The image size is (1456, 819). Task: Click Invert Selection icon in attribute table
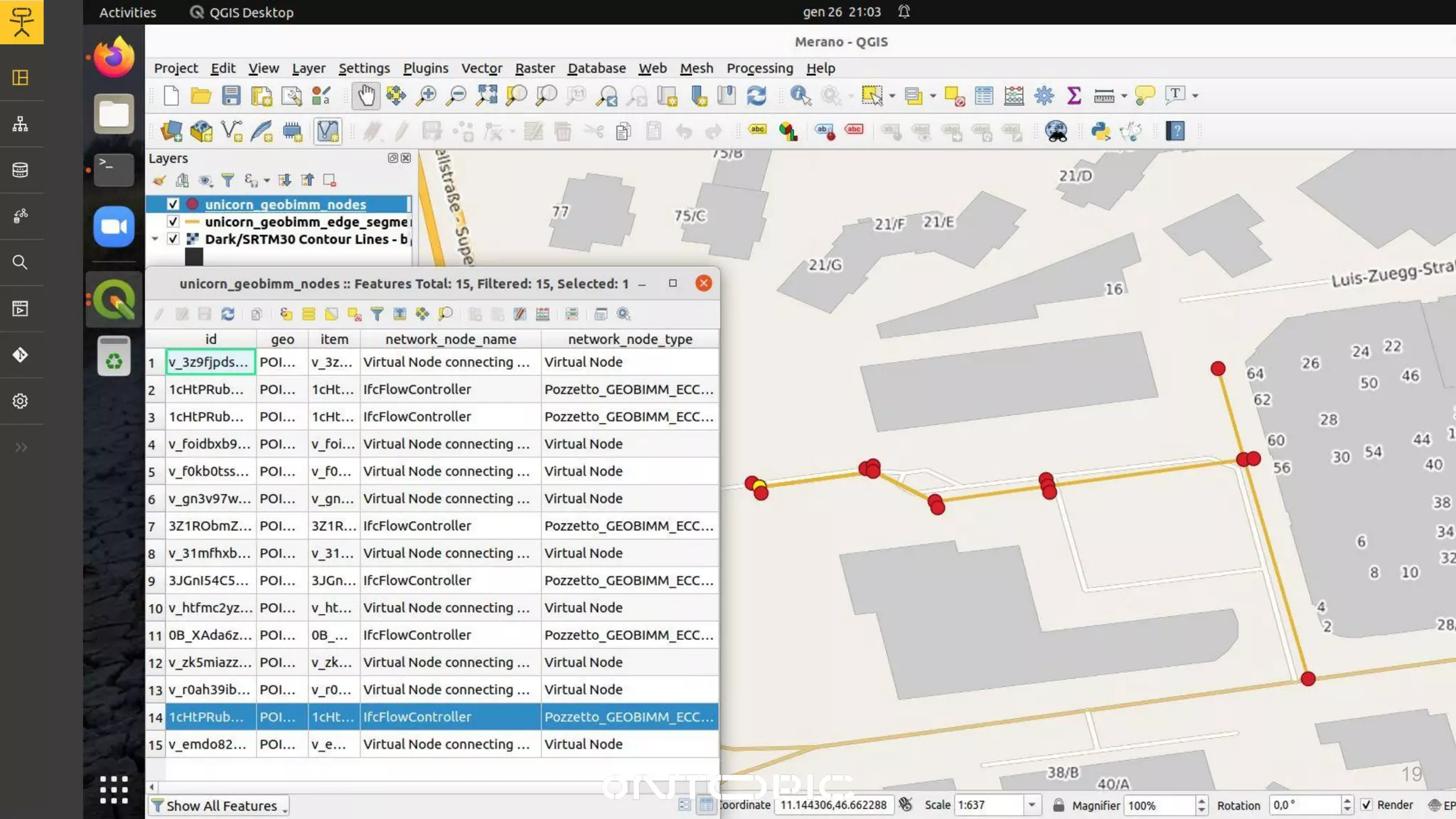331,314
